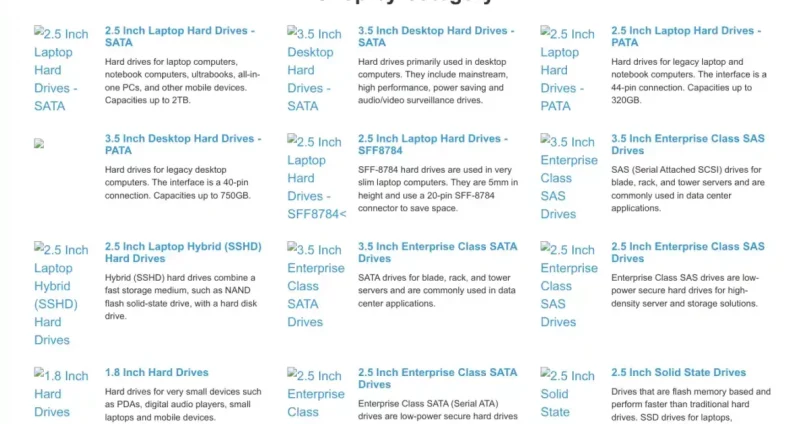Open the 2.5 Inch Enterprise Class SATA Drives heading
810x424 pixels.
(x=438, y=378)
